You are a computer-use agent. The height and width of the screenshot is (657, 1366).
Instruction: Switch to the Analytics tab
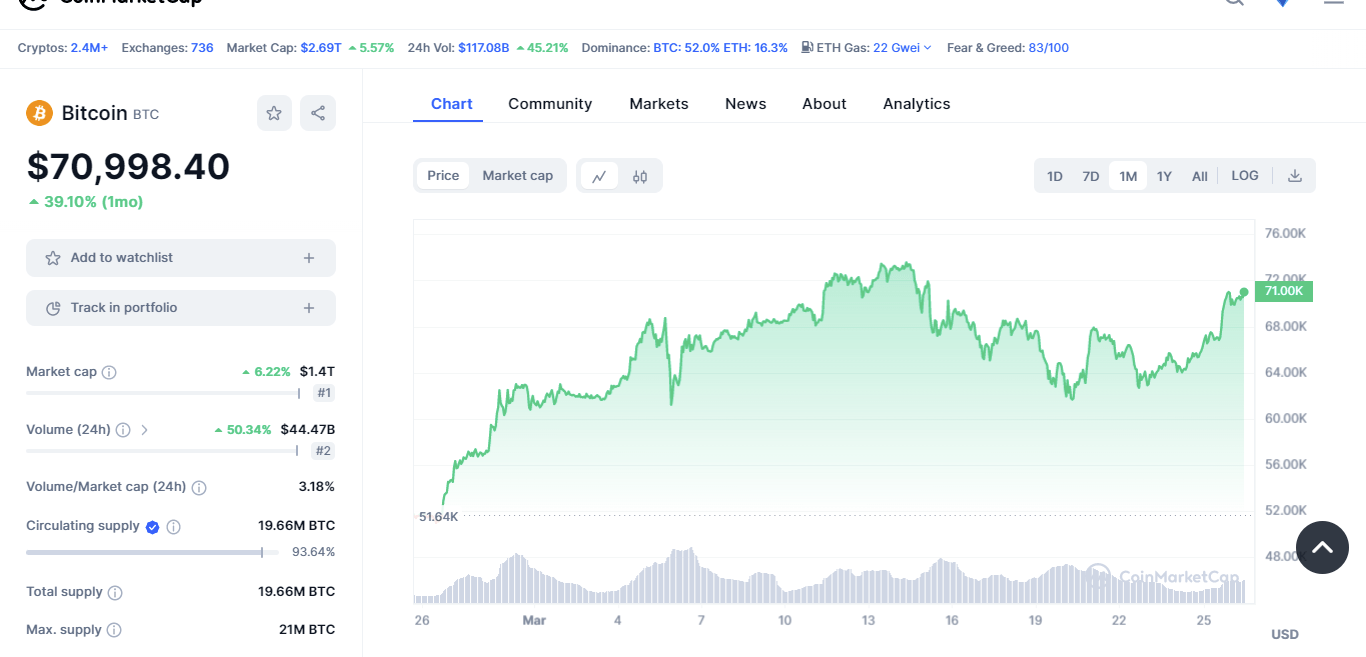click(917, 104)
